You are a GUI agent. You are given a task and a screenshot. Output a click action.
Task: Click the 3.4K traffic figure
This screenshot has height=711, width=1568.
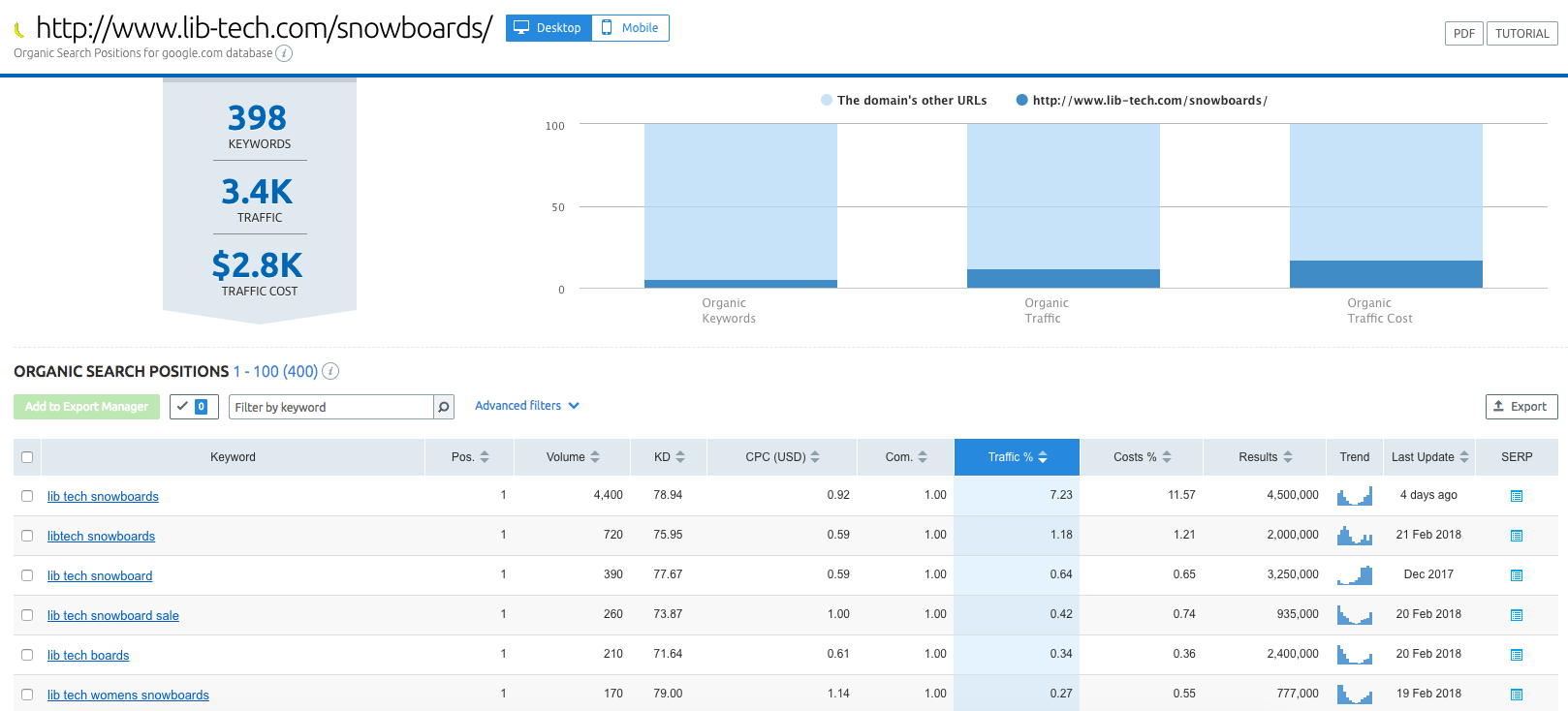pyautogui.click(x=258, y=192)
